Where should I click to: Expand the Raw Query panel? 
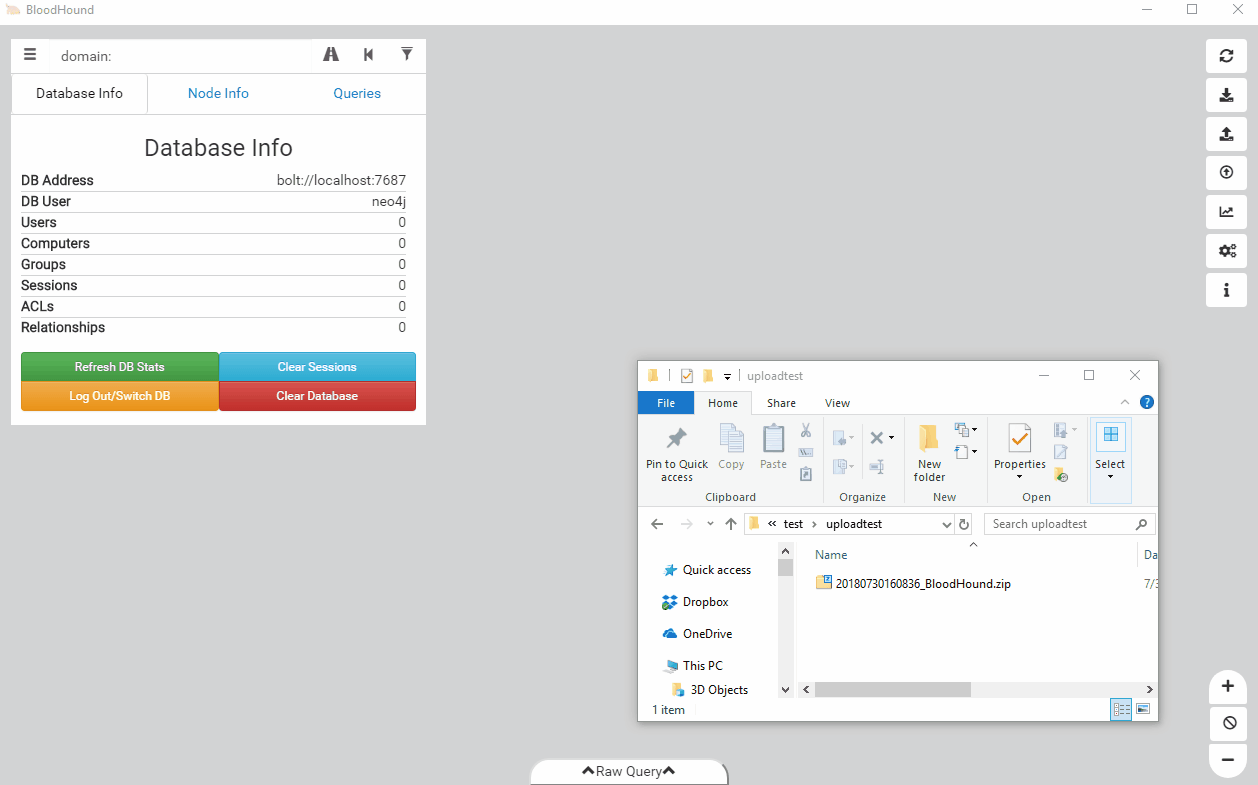click(x=629, y=771)
